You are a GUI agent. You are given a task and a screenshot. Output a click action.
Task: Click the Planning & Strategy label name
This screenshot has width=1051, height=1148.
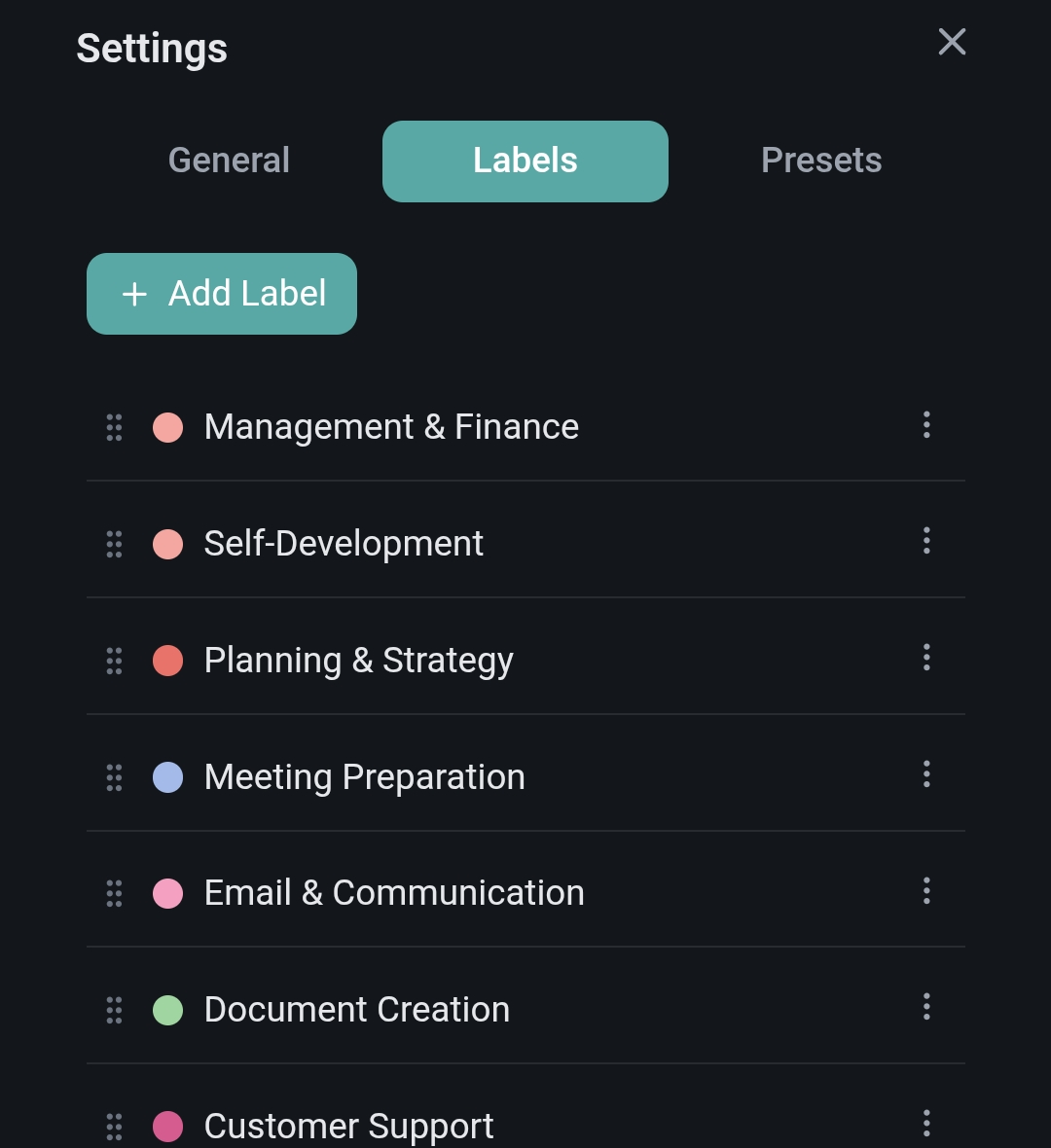358,661
